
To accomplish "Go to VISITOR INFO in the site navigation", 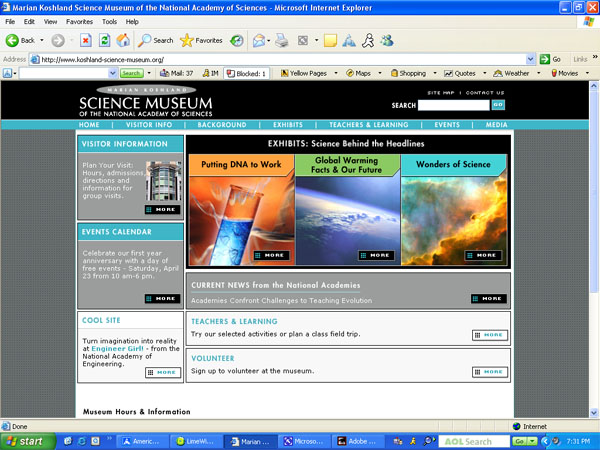I will coord(149,125).
